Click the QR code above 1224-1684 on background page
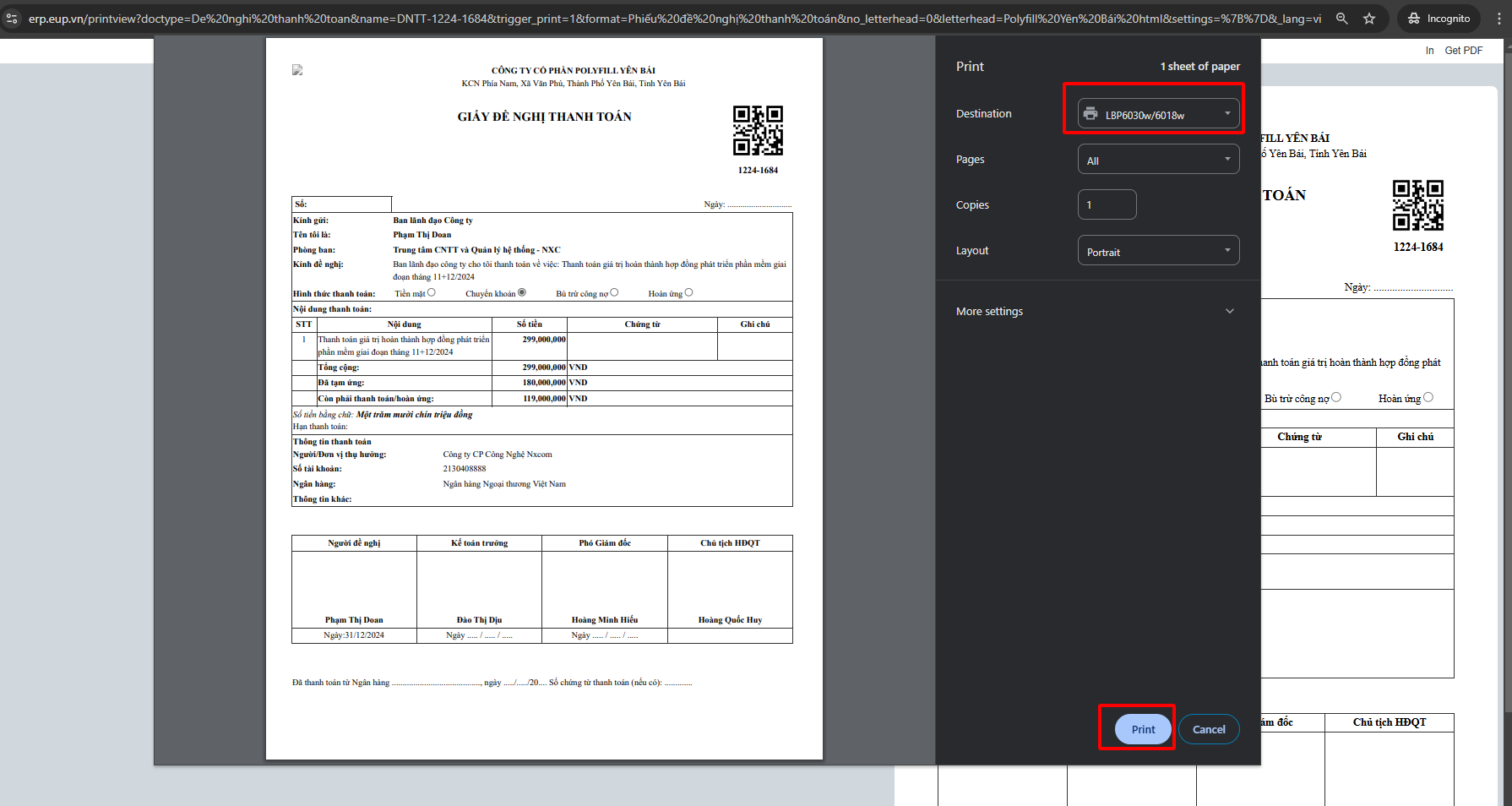Viewport: 1512px width, 806px height. [1417, 205]
